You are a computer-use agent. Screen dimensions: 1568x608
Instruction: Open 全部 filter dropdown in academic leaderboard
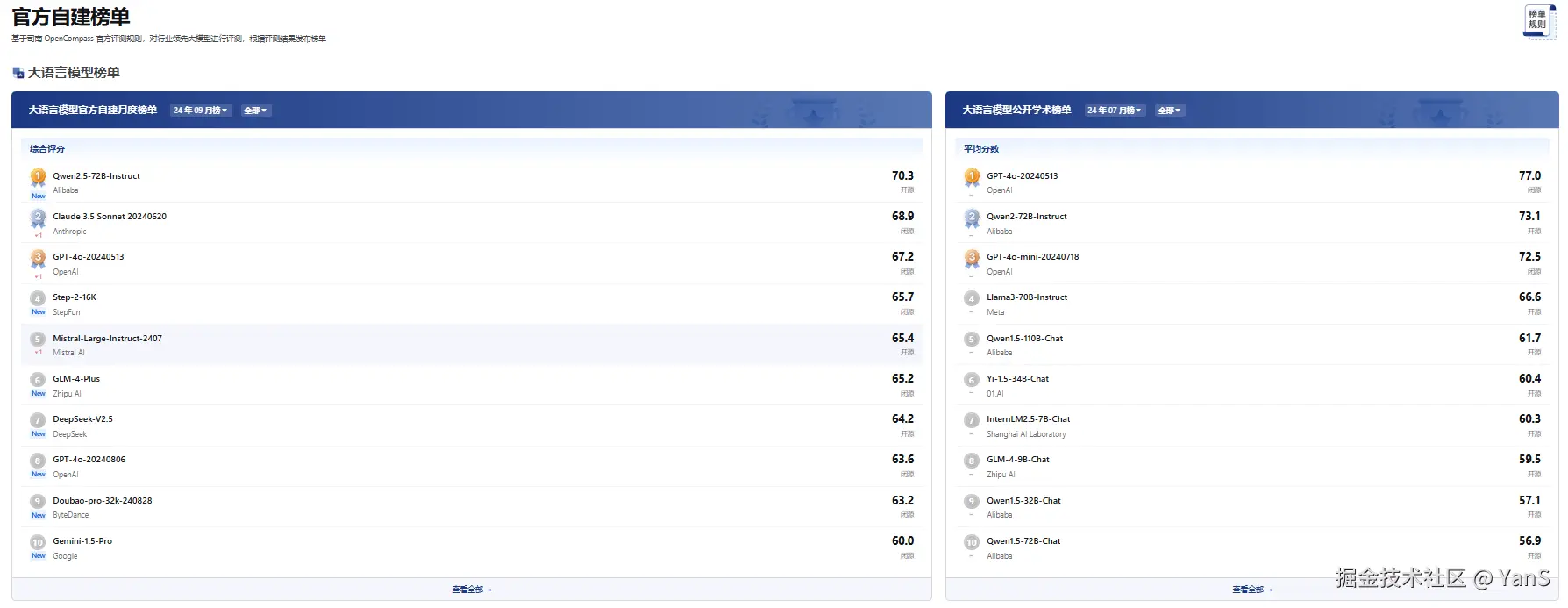click(x=1170, y=111)
